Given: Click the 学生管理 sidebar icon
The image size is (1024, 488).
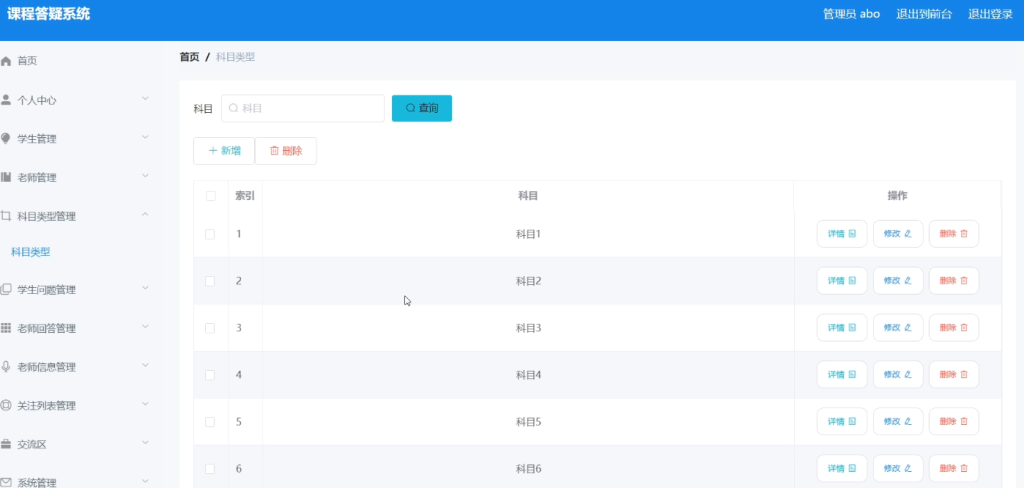Looking at the screenshot, I should 6,138.
